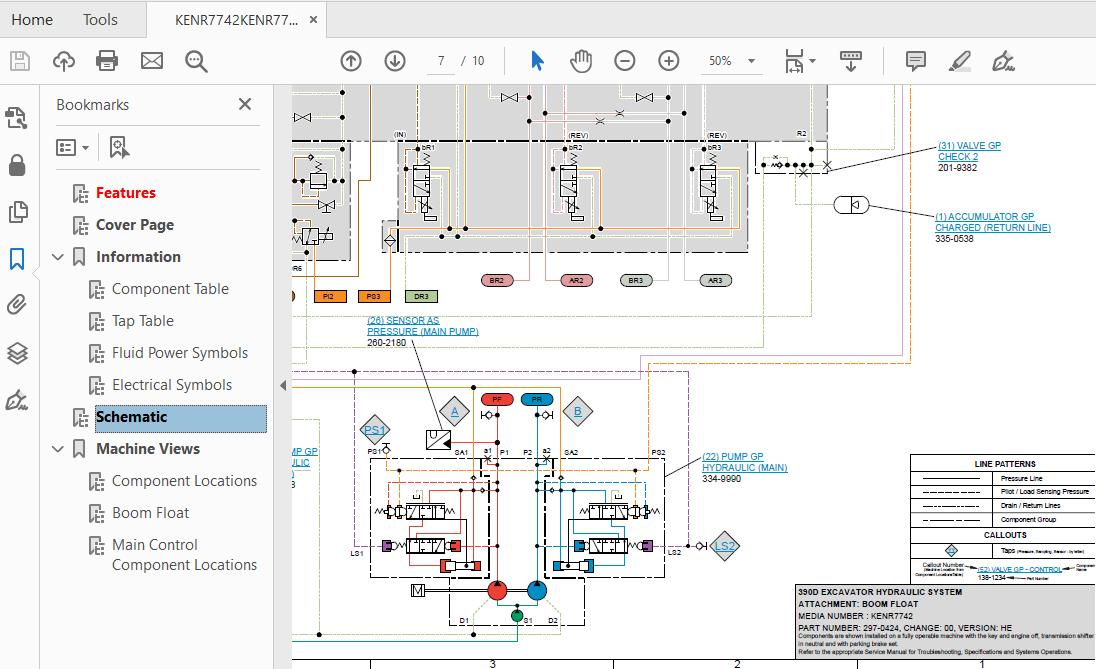Click the upload to cloud icon

tap(64, 61)
